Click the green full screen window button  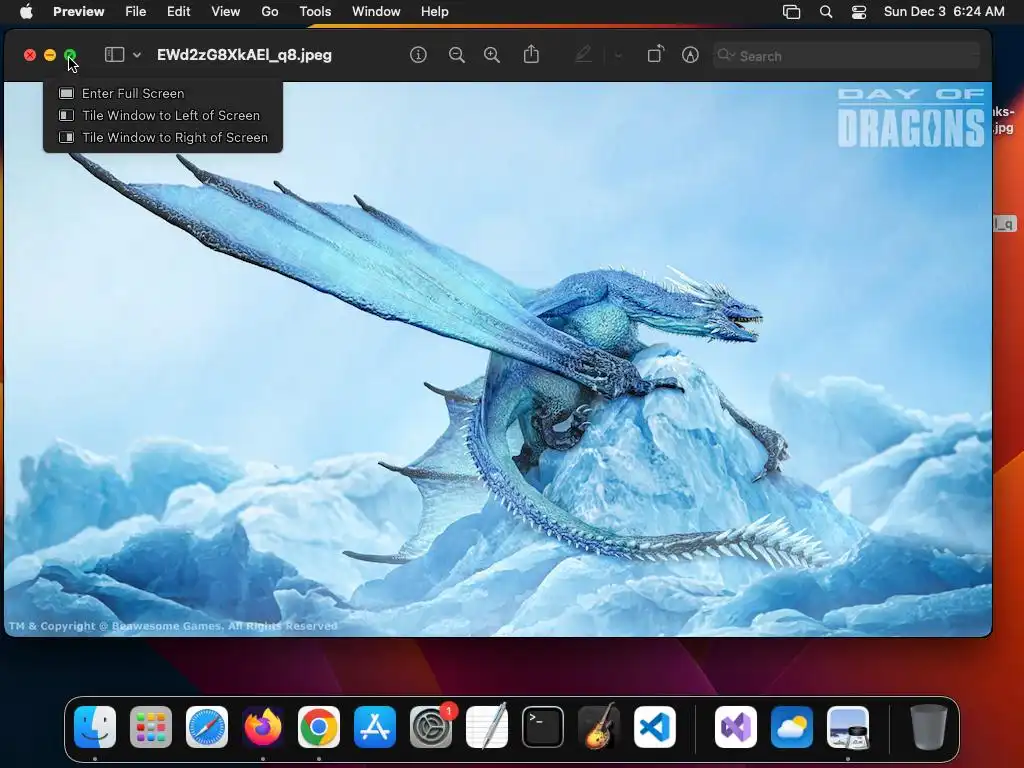pos(70,55)
